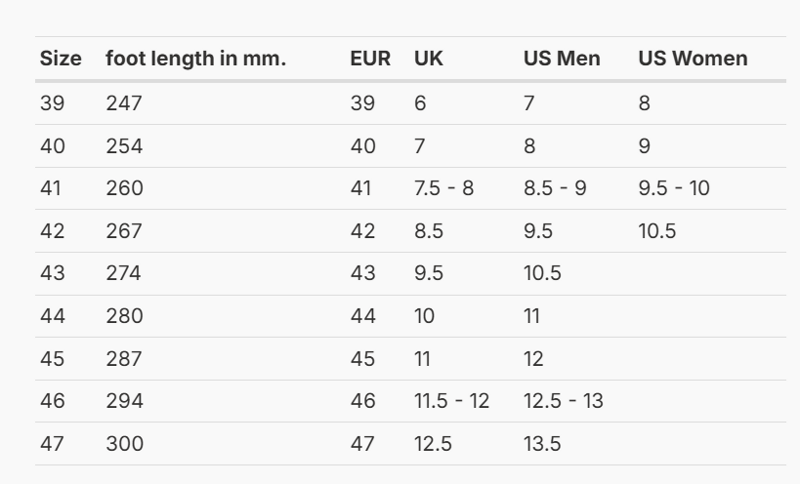
Task: Select the 254 foot length cell
Action: click(124, 146)
